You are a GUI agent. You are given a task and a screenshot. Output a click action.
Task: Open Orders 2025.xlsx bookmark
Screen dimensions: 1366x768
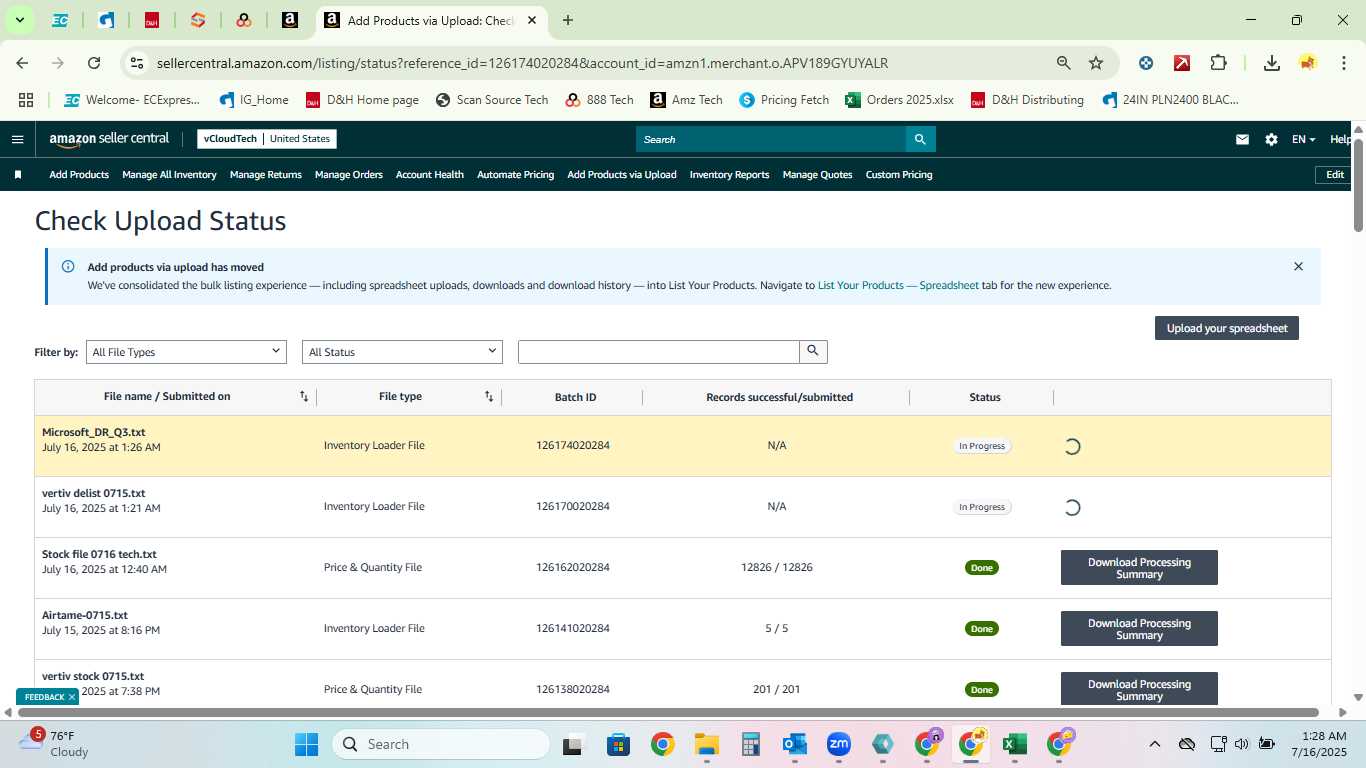899,100
